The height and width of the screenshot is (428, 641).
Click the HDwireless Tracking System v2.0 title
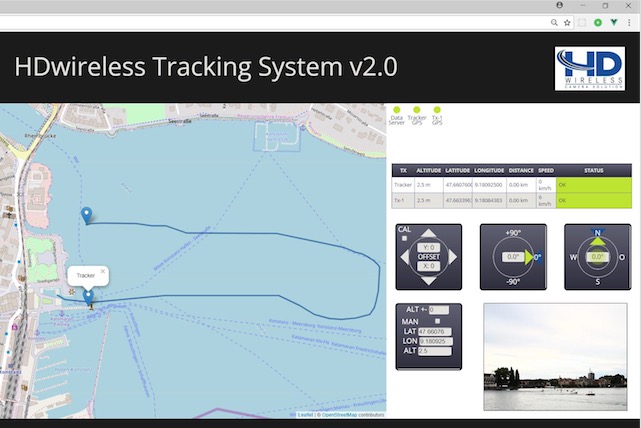[x=206, y=66]
